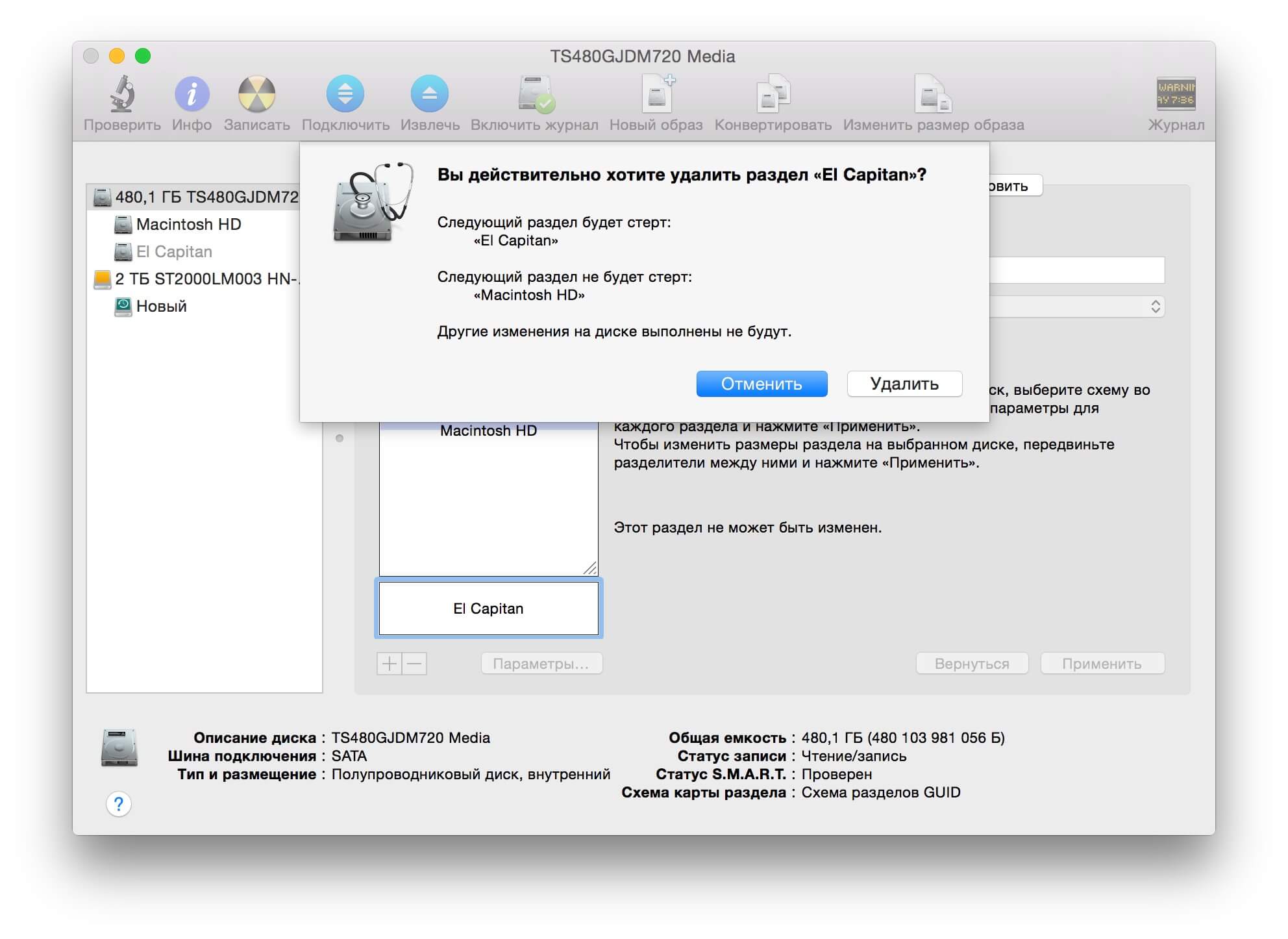1288x939 pixels.
Task: Click the «El Capitan» erase entry in dialog
Action: tap(516, 241)
